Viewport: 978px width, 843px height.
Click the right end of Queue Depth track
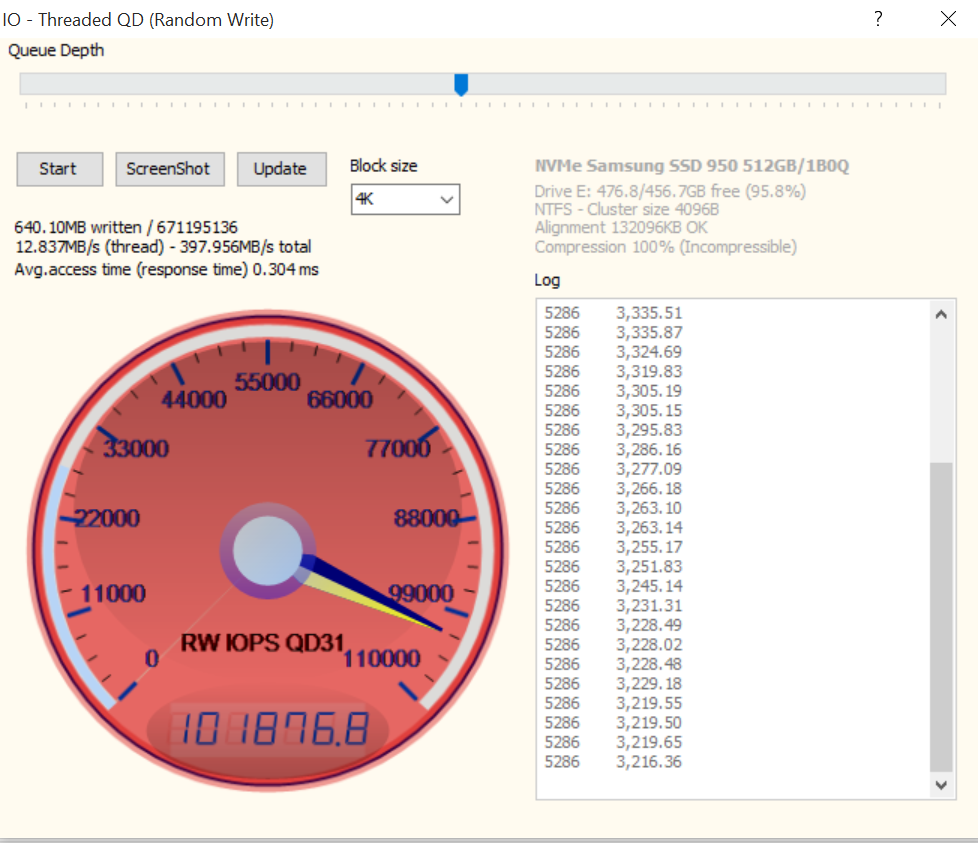[938, 84]
